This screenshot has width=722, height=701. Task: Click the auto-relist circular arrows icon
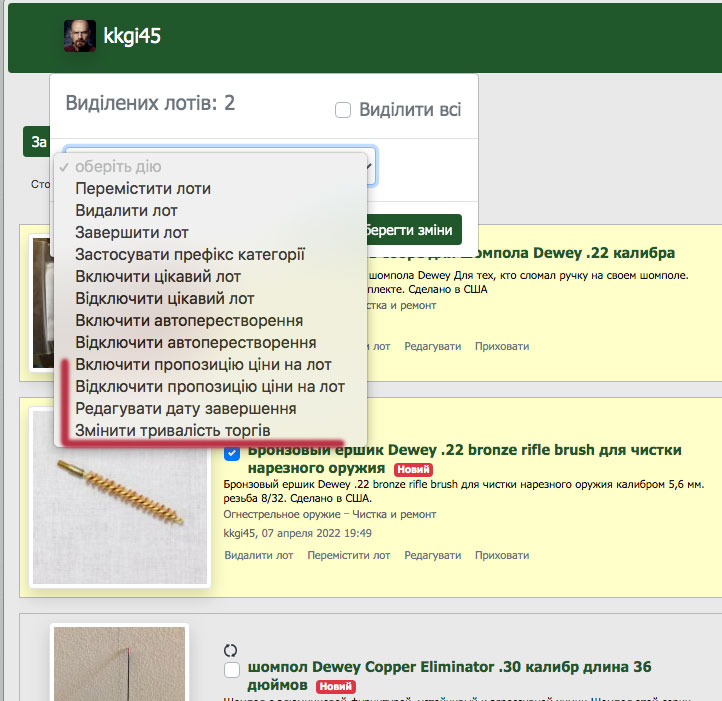pyautogui.click(x=230, y=650)
